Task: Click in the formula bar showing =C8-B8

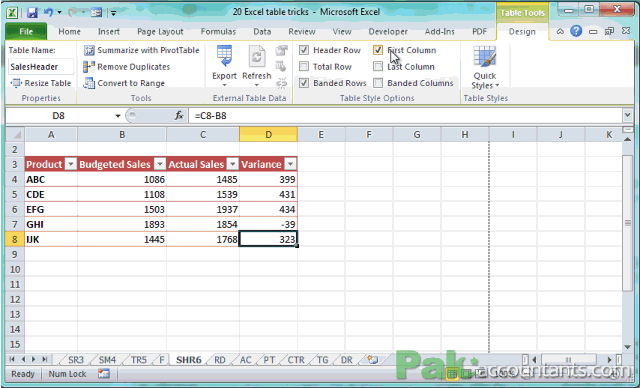Action: (x=404, y=116)
